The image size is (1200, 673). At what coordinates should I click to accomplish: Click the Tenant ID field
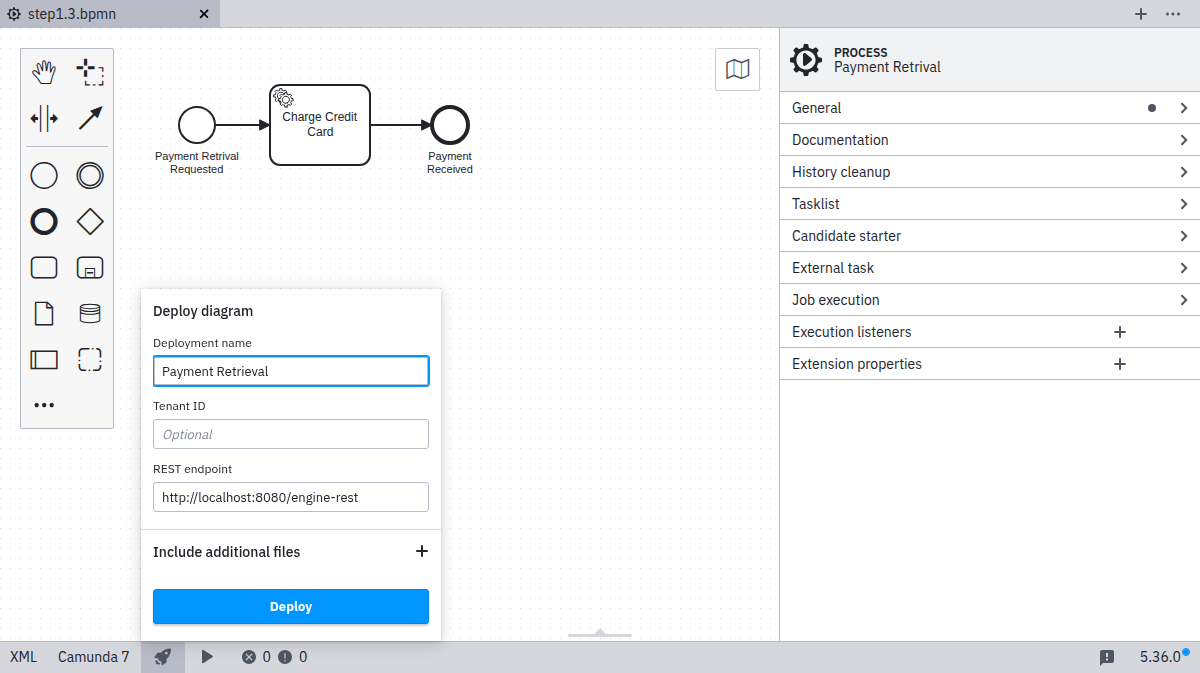(291, 434)
